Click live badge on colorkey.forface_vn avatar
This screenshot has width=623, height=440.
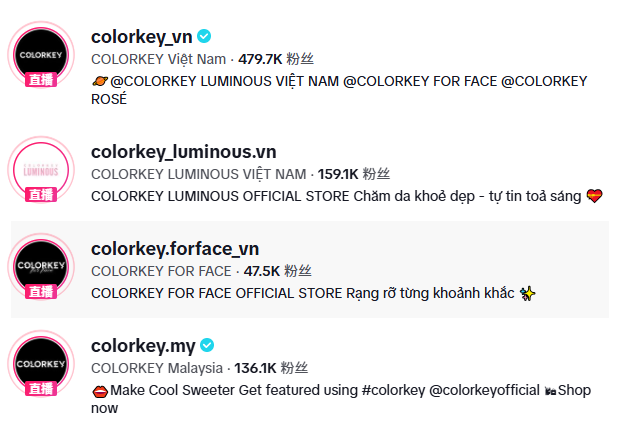[x=41, y=292]
